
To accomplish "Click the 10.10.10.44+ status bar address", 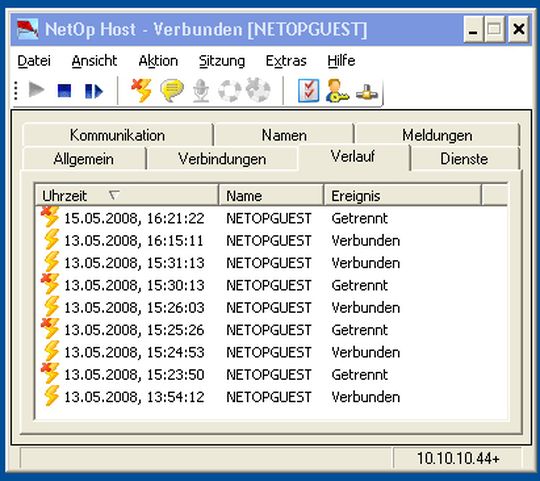I will pos(458,458).
